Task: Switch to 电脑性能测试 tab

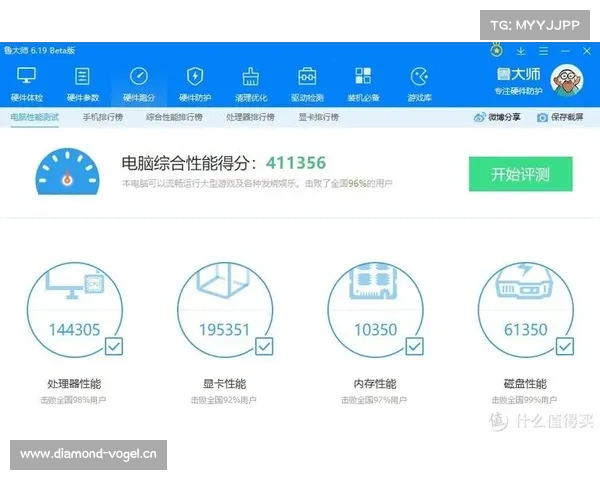Action: (x=34, y=117)
